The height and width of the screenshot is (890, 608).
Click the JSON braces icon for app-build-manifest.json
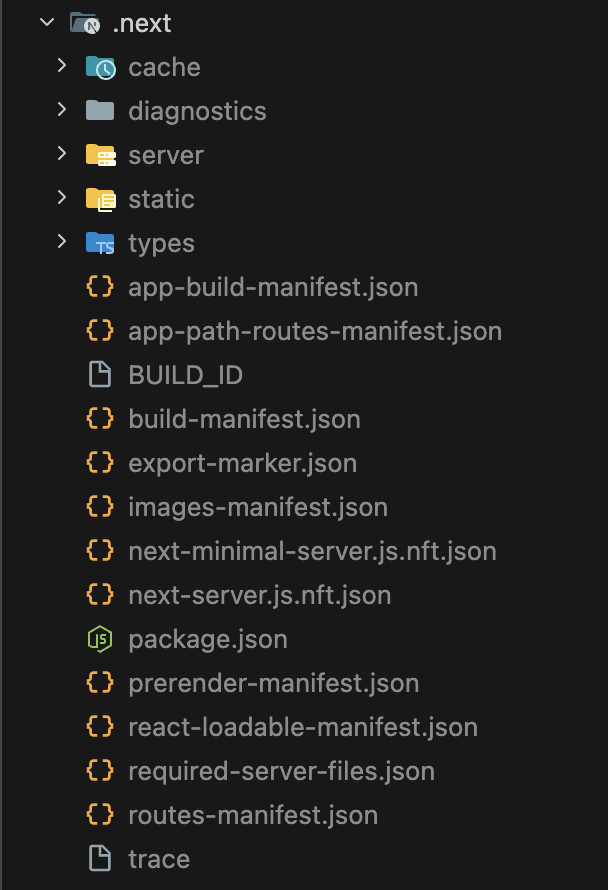point(100,287)
